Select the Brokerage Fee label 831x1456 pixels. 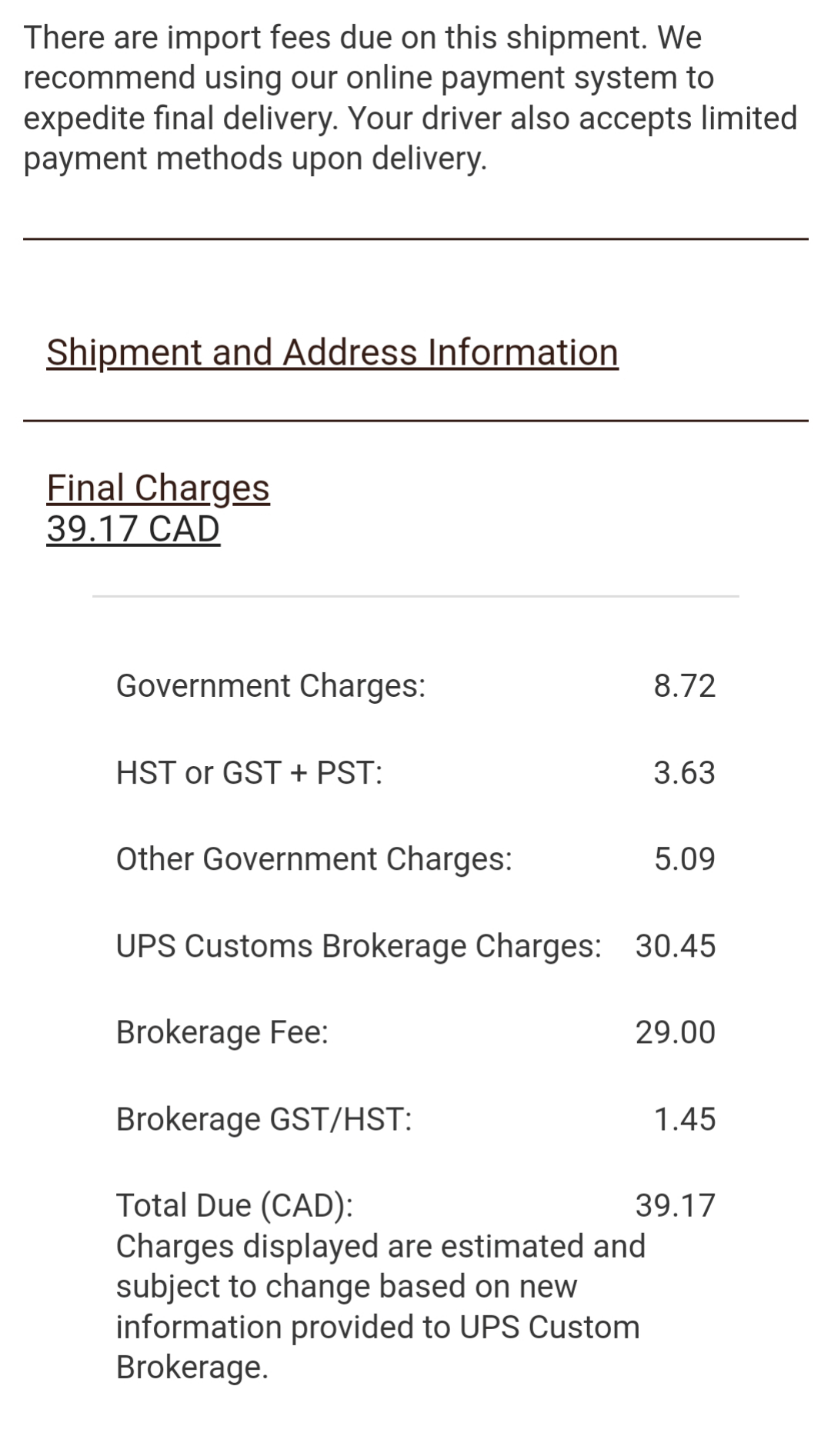tap(222, 1032)
